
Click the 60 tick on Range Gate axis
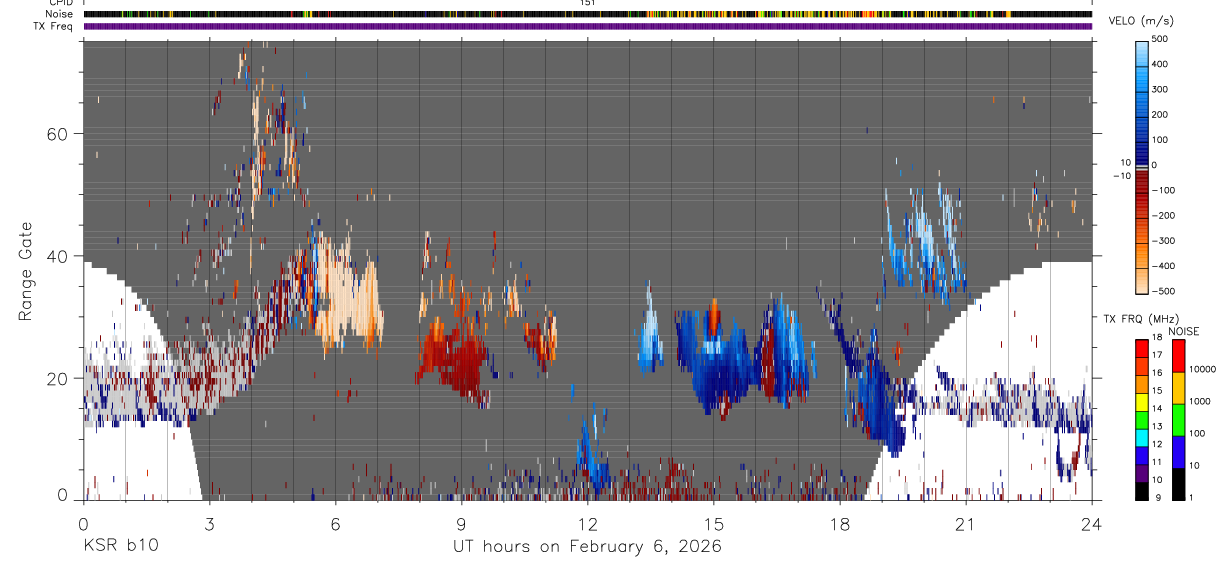pos(58,133)
